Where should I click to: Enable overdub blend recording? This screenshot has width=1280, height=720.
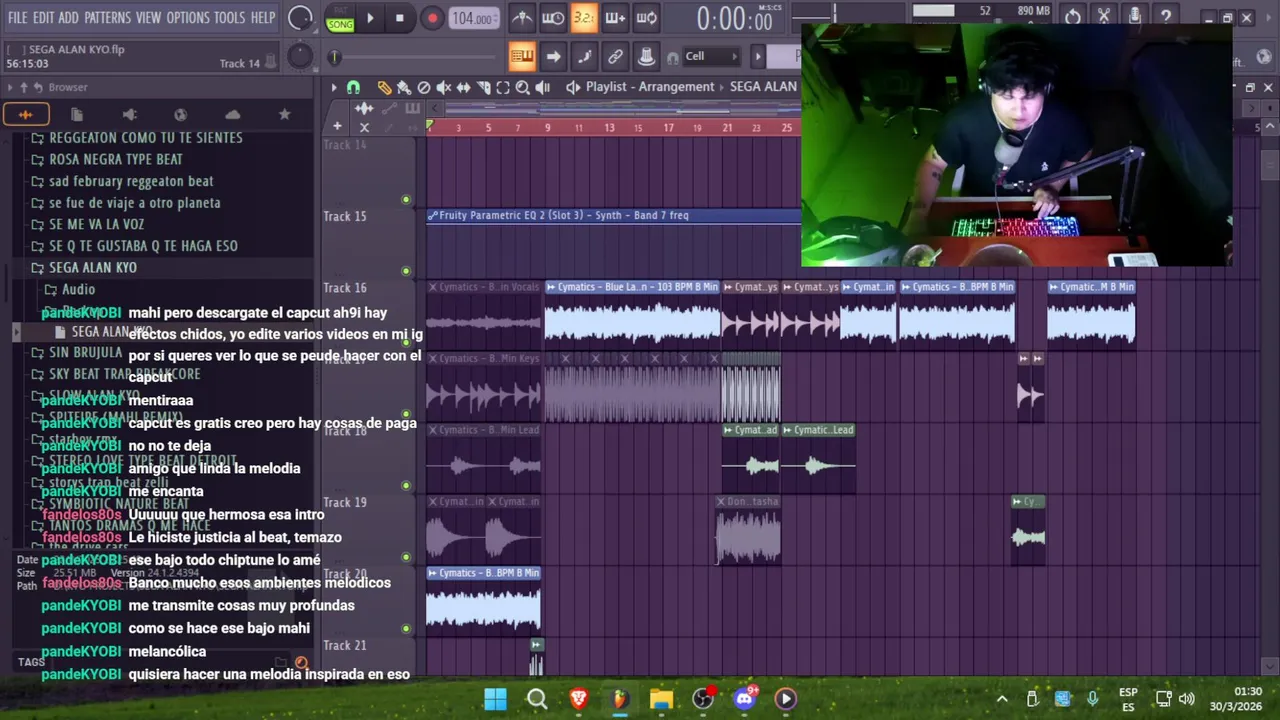(x=615, y=18)
